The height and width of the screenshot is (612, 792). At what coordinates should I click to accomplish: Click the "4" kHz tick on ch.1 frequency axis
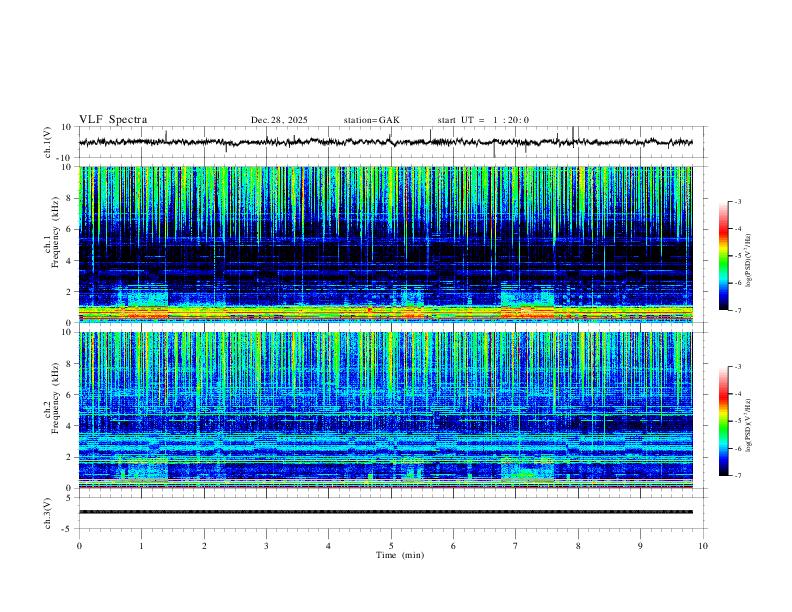70,261
